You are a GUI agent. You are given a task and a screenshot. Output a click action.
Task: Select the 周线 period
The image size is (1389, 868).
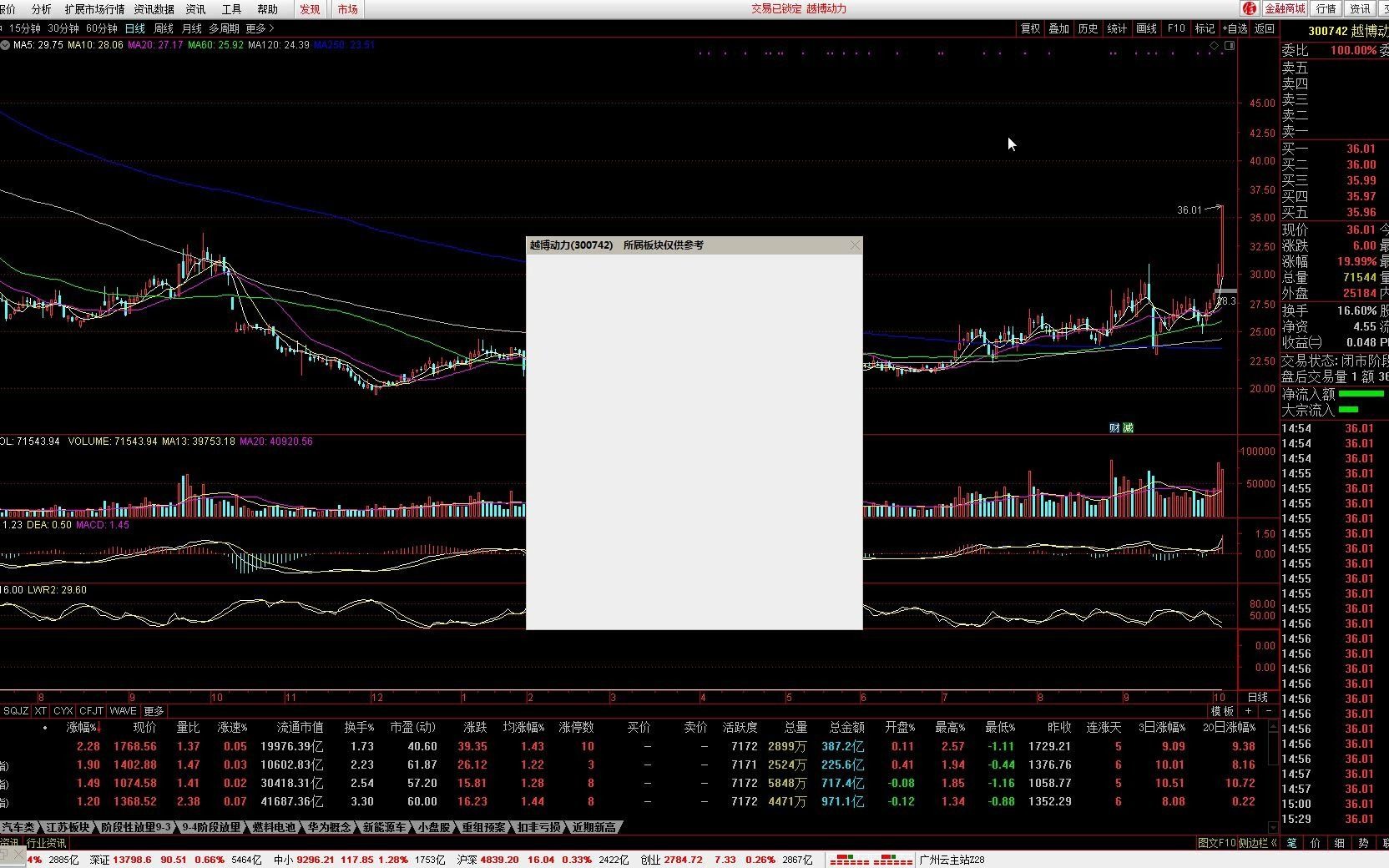[x=164, y=28]
